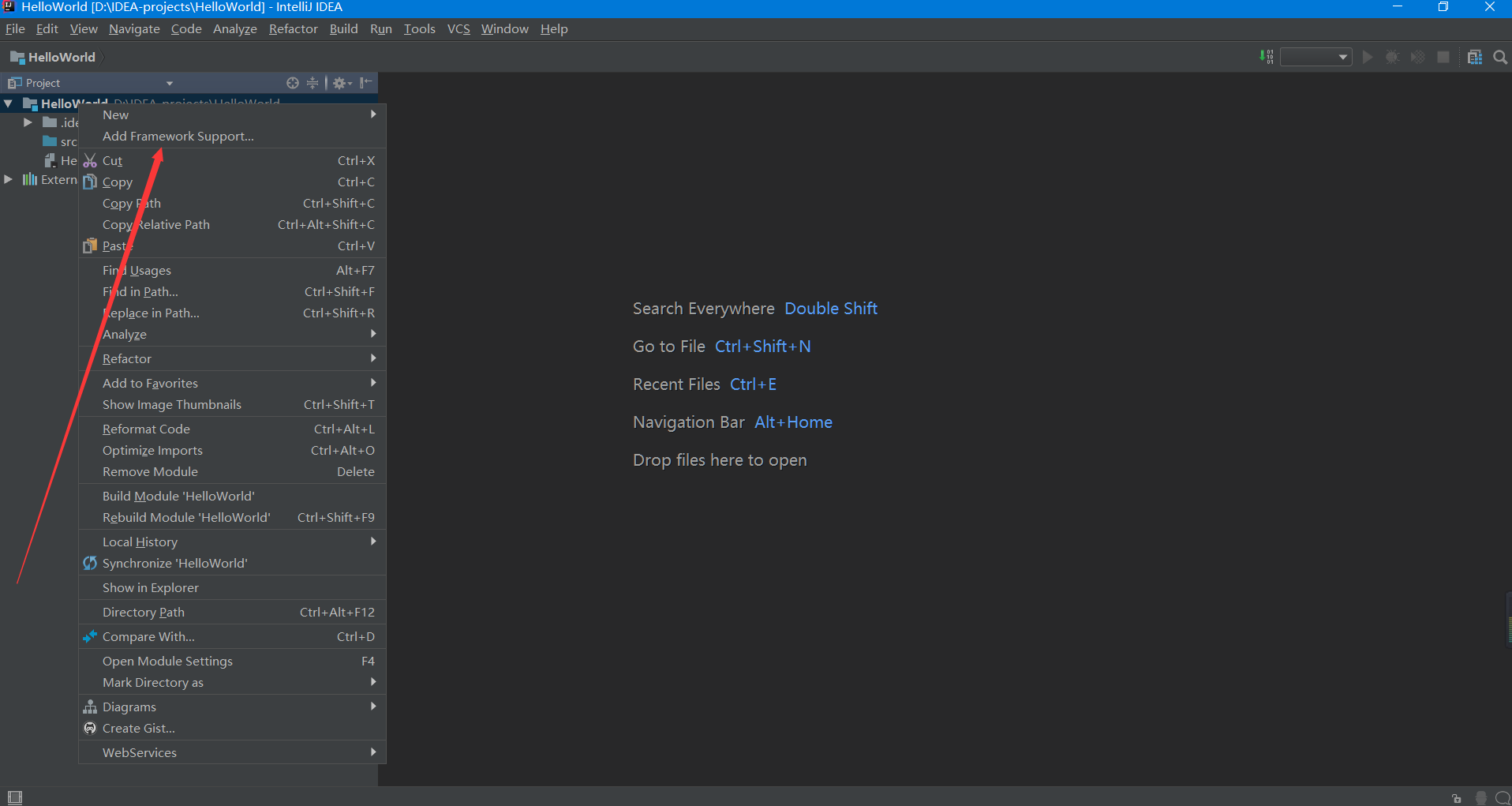The width and height of the screenshot is (1512, 806).
Task: Select Build Module 'HelloWorld' entry
Action: (x=232, y=496)
